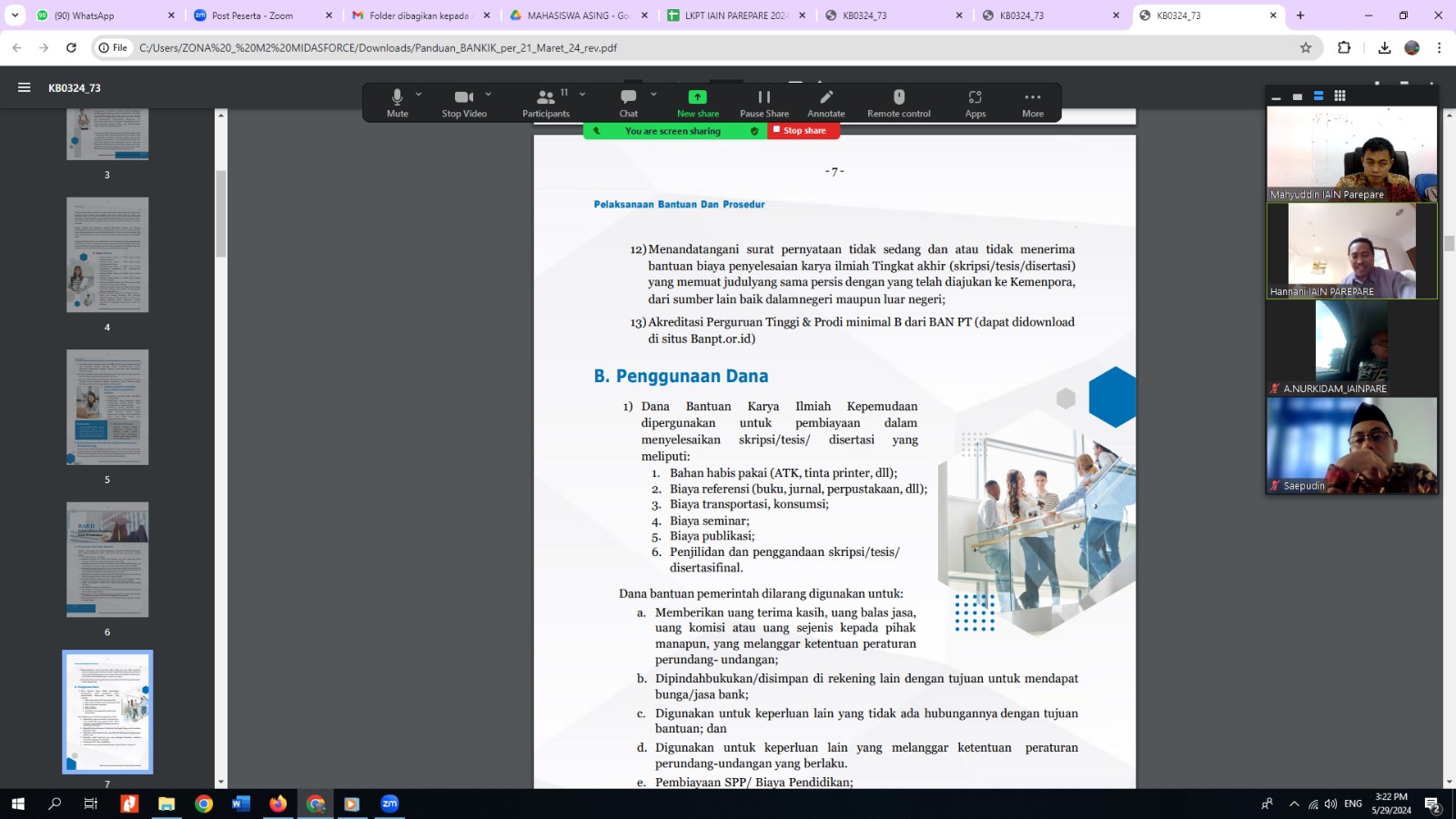
Task: Select page 4 thumbnail
Action: coord(107,255)
